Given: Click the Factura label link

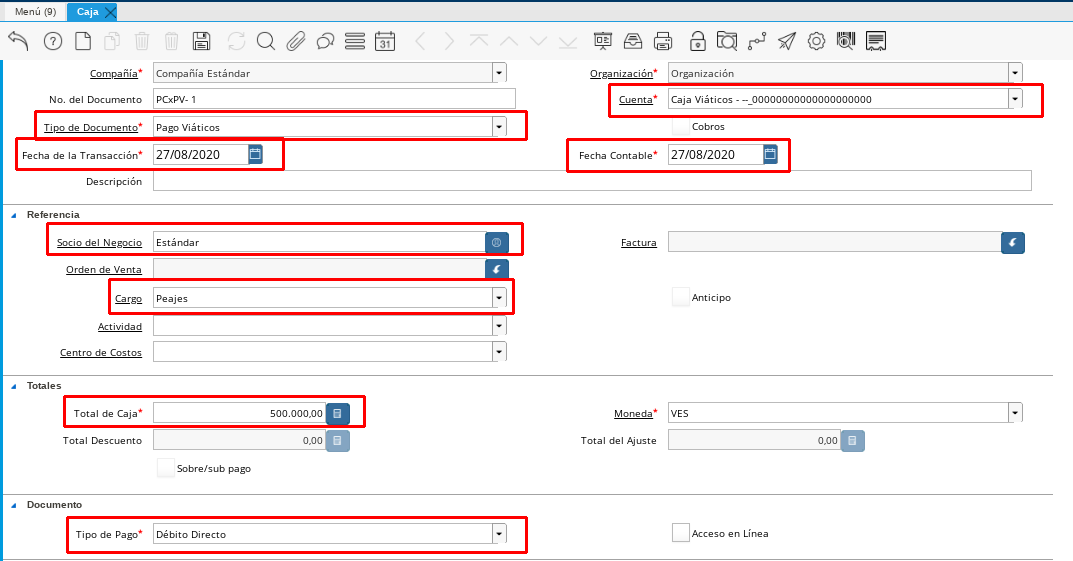Looking at the screenshot, I should click(x=638, y=242).
